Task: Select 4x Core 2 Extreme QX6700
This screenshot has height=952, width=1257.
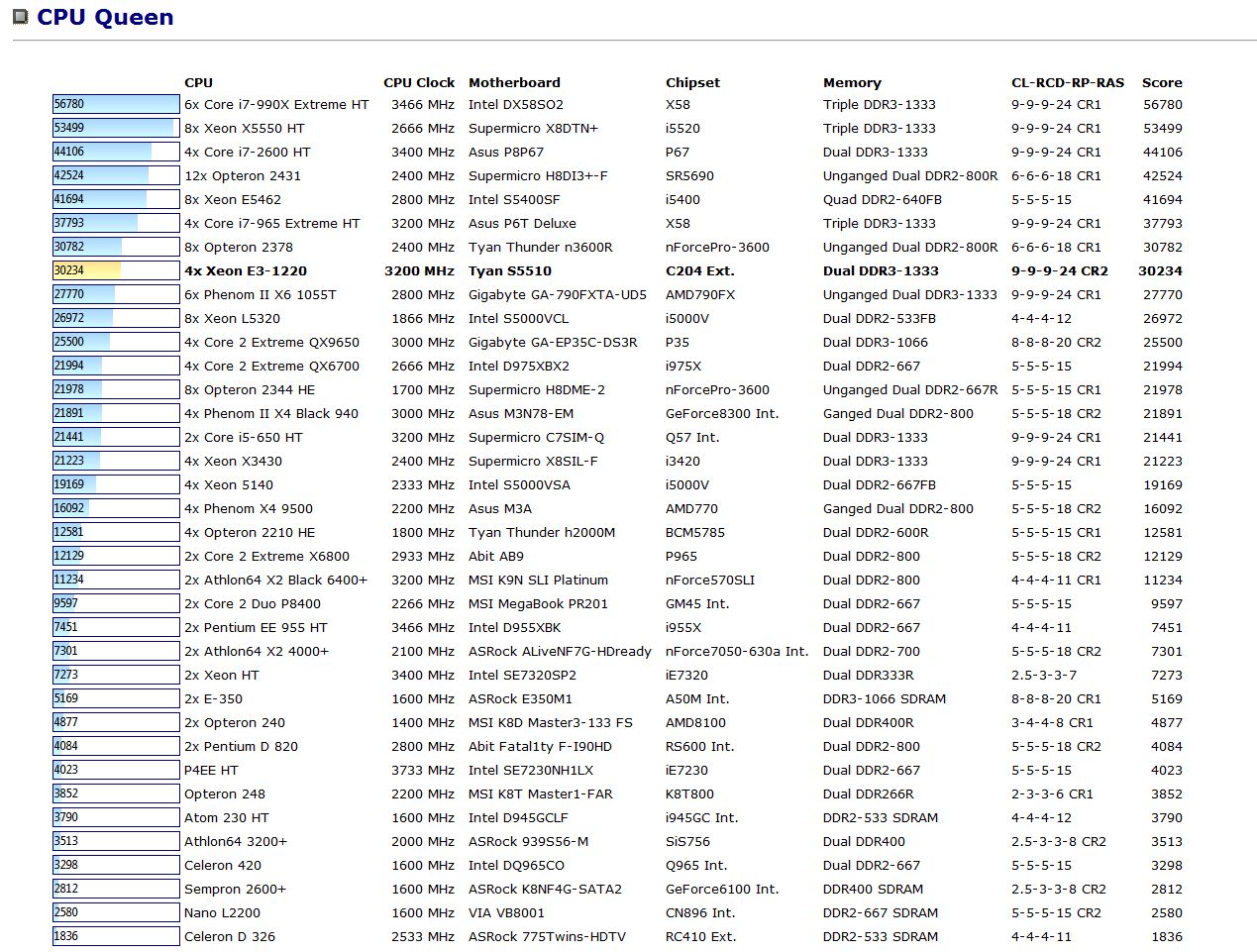Action: pos(271,366)
